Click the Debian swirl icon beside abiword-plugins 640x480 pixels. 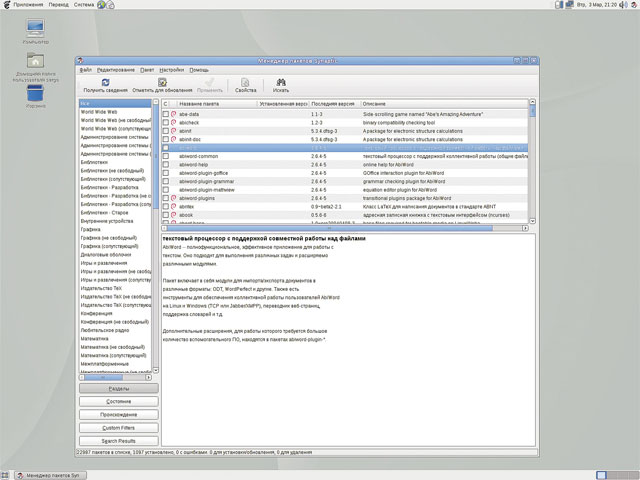[x=173, y=198]
